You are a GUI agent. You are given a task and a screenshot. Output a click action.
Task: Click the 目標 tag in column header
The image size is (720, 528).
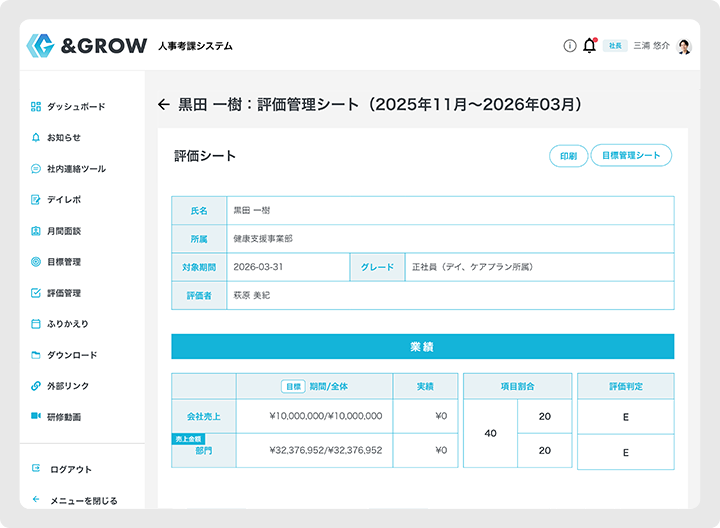[x=293, y=387]
